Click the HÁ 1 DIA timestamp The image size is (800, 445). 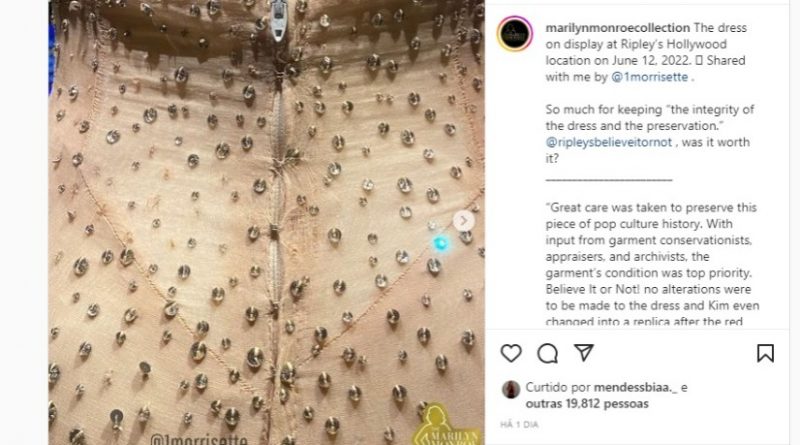(x=519, y=425)
